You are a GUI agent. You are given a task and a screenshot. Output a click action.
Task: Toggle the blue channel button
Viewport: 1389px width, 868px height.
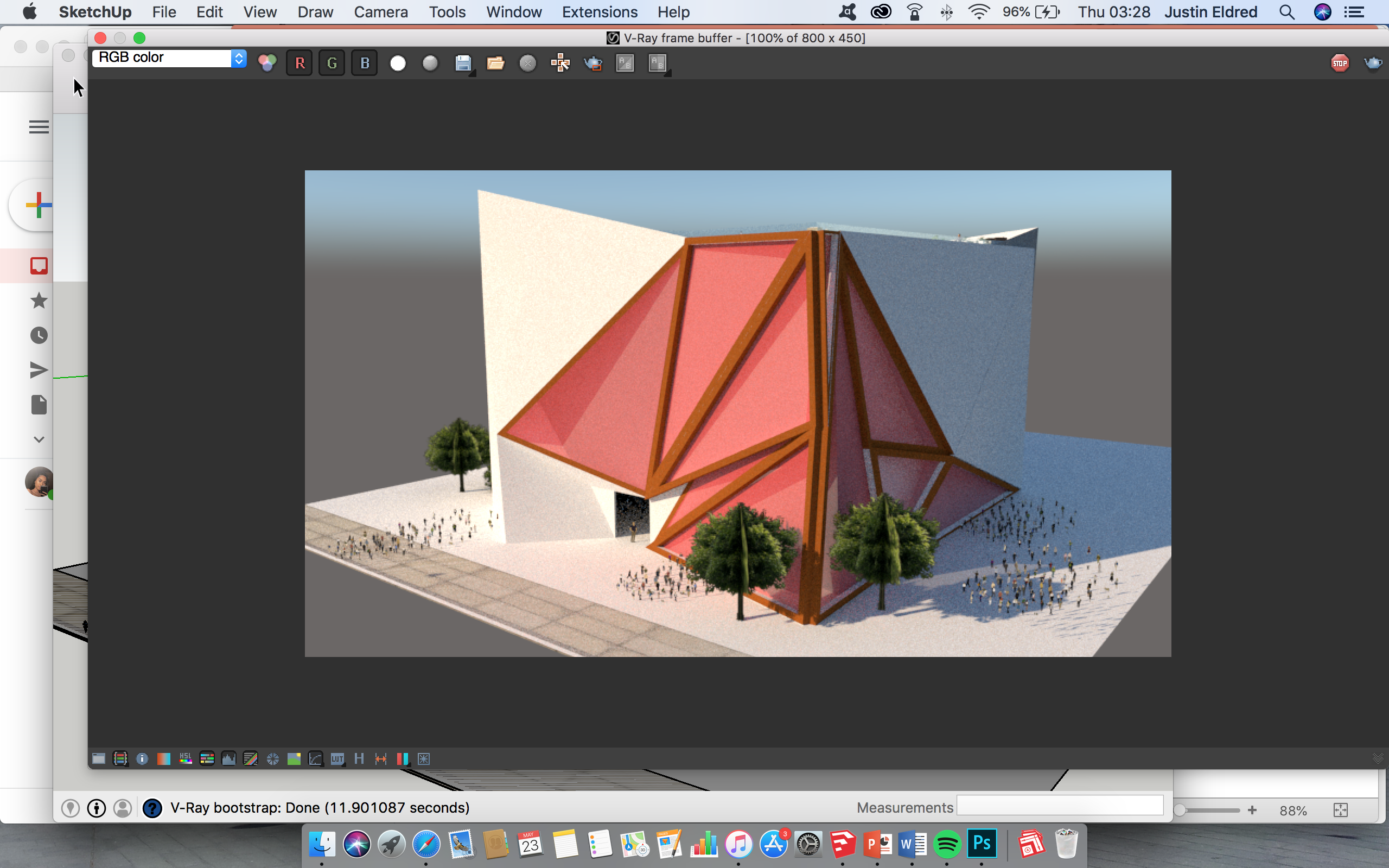(x=365, y=63)
